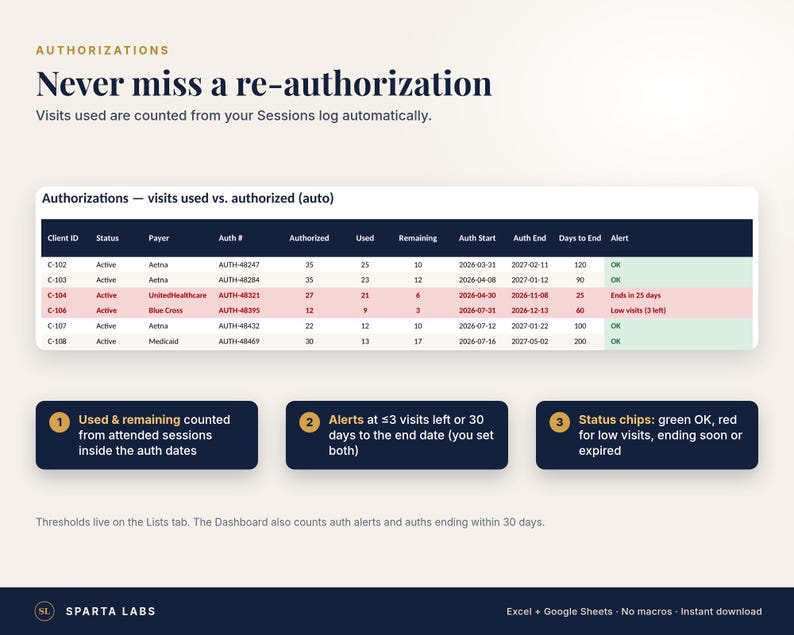Click client ID C-104

(x=57, y=295)
